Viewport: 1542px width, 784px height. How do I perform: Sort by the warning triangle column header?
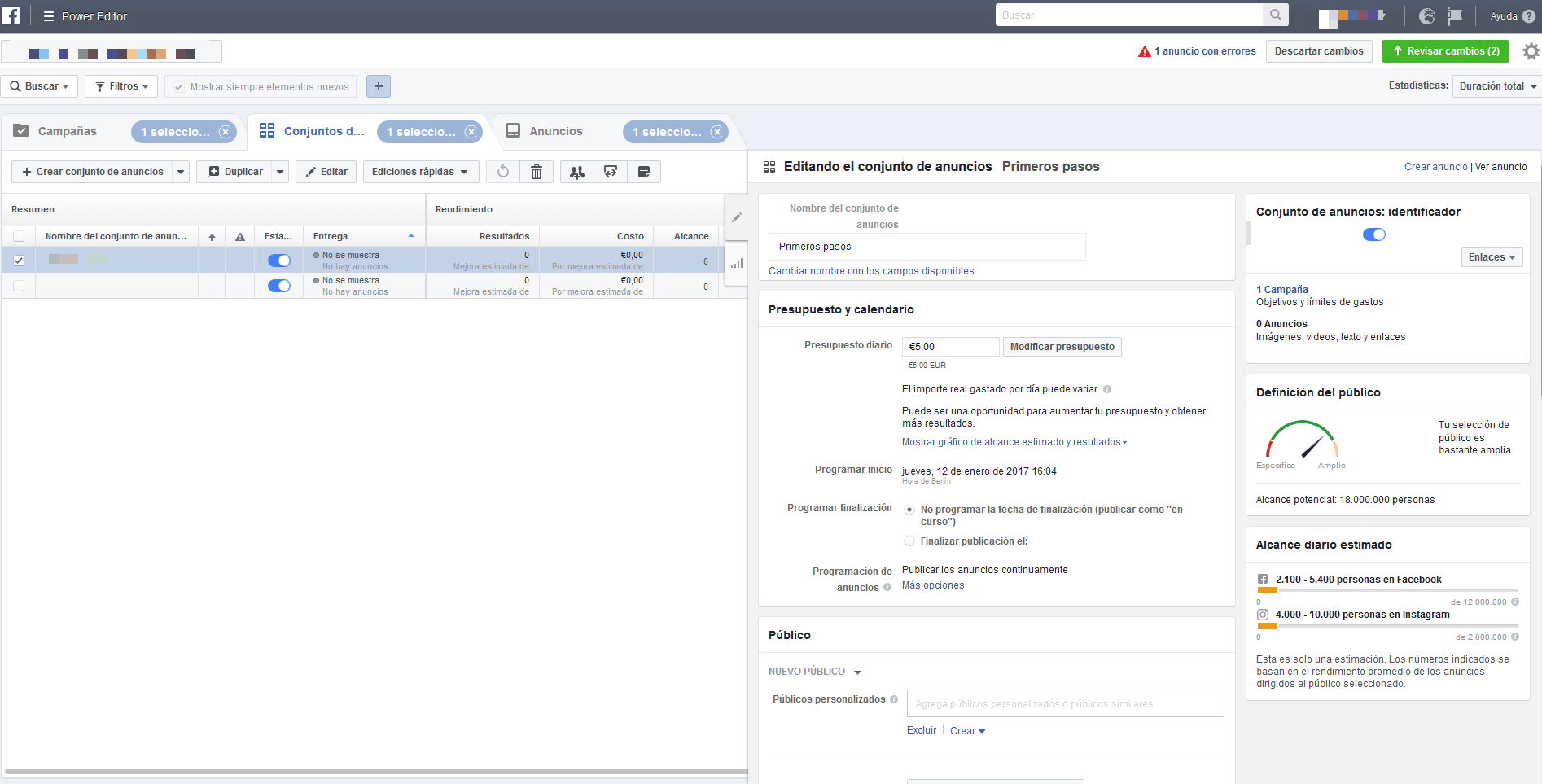coord(240,237)
